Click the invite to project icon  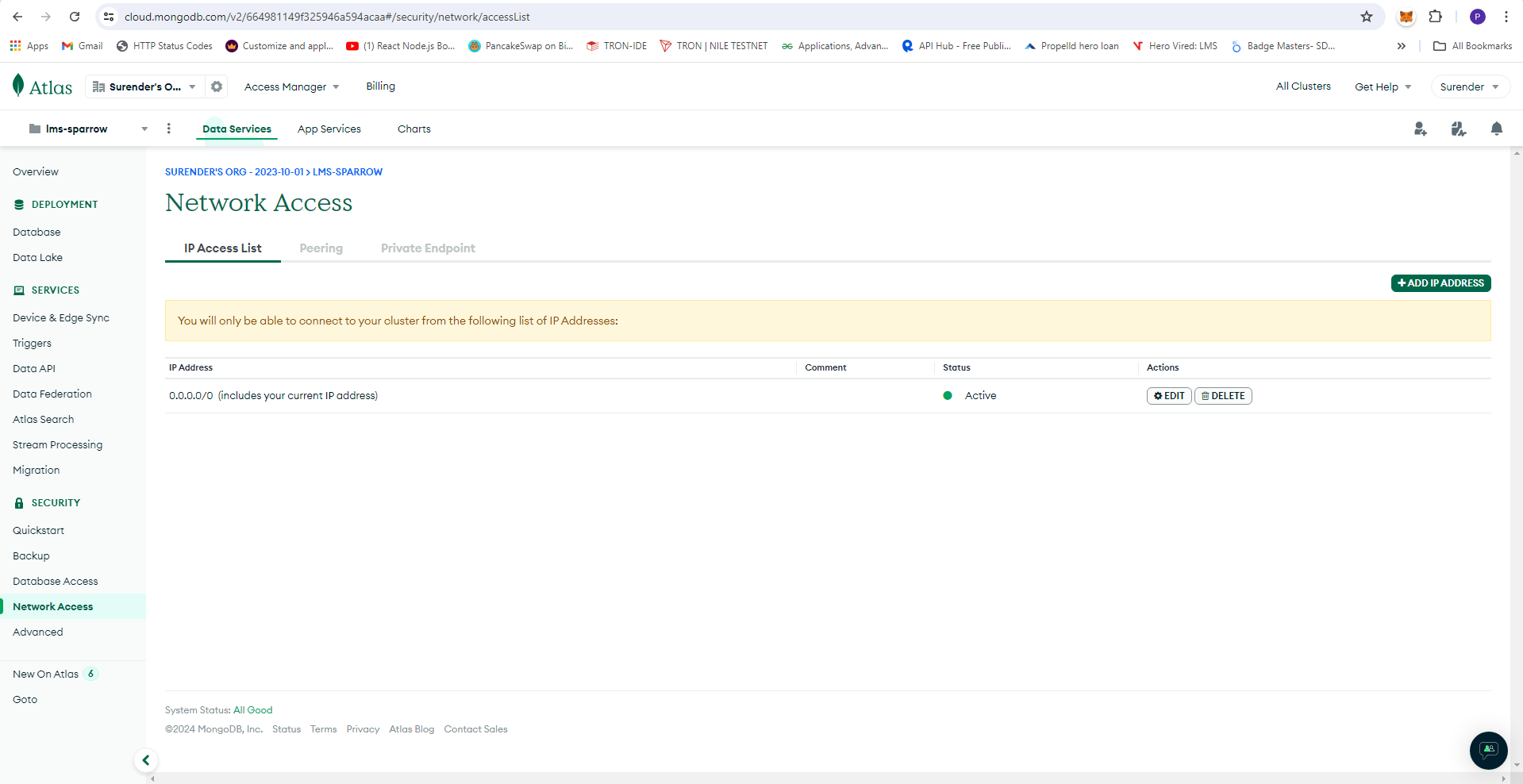[1421, 129]
